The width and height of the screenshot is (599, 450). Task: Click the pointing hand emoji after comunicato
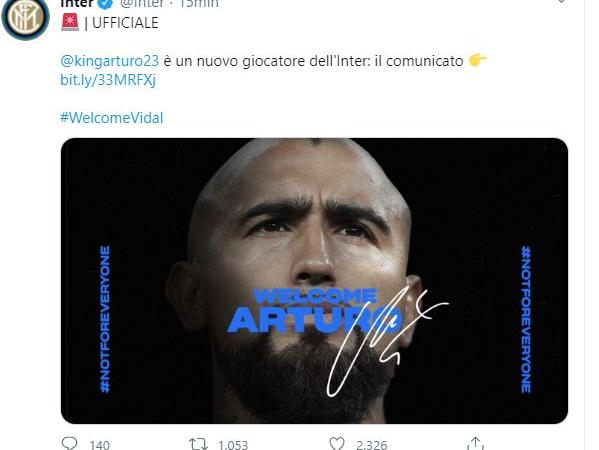[478, 60]
